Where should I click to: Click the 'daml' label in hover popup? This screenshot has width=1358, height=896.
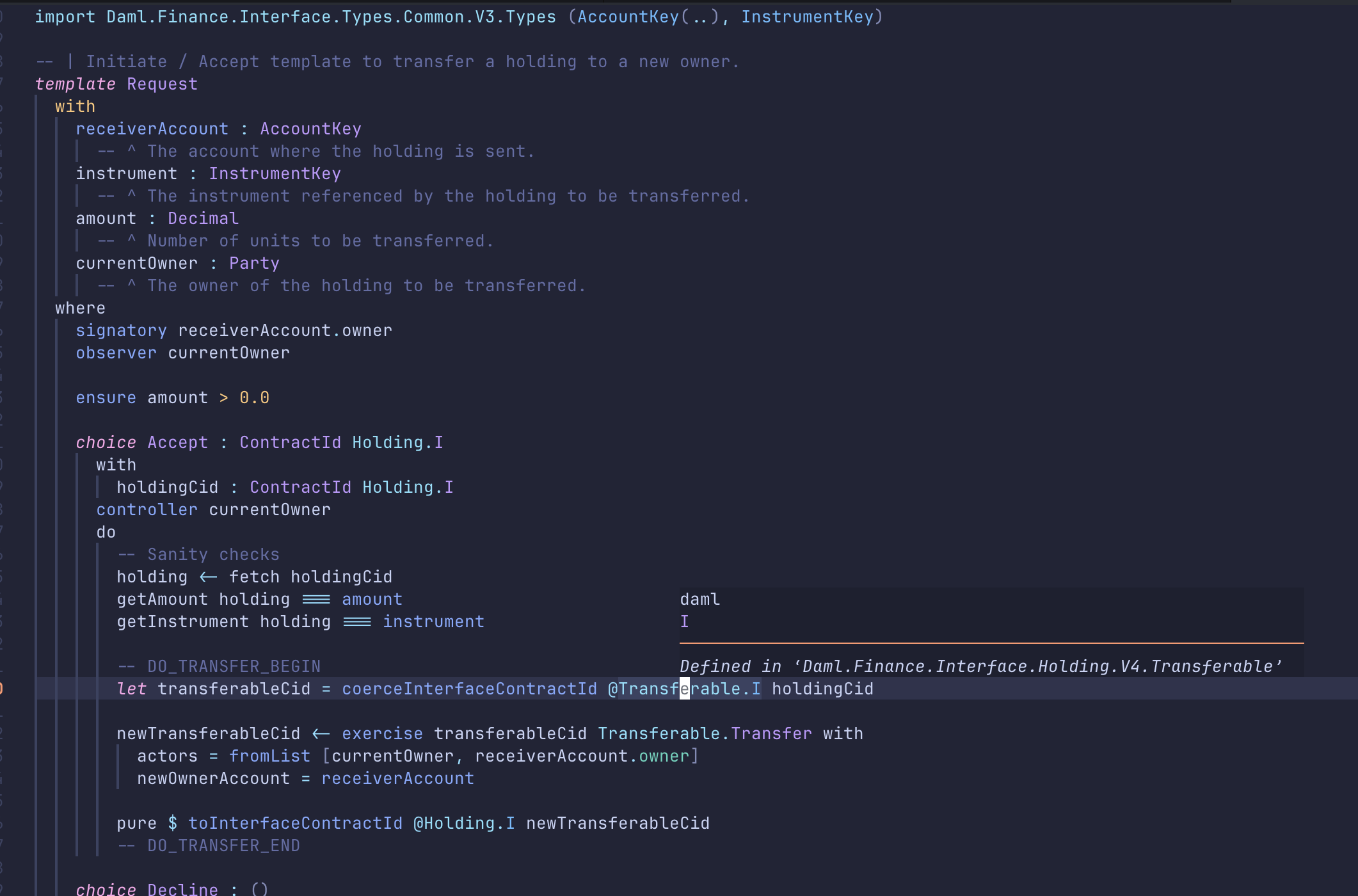click(x=699, y=599)
